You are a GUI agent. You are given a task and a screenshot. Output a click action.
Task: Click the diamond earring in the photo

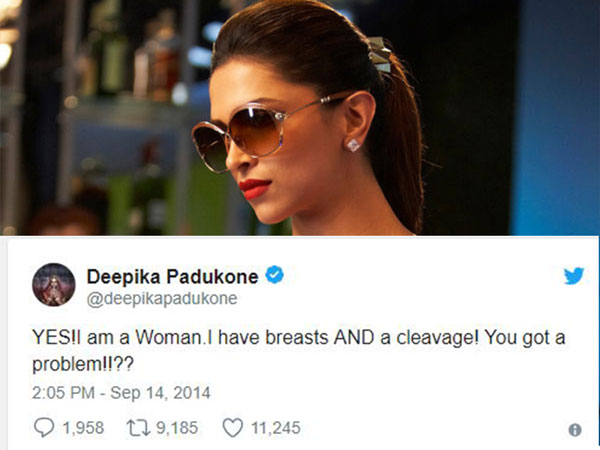coord(353,145)
